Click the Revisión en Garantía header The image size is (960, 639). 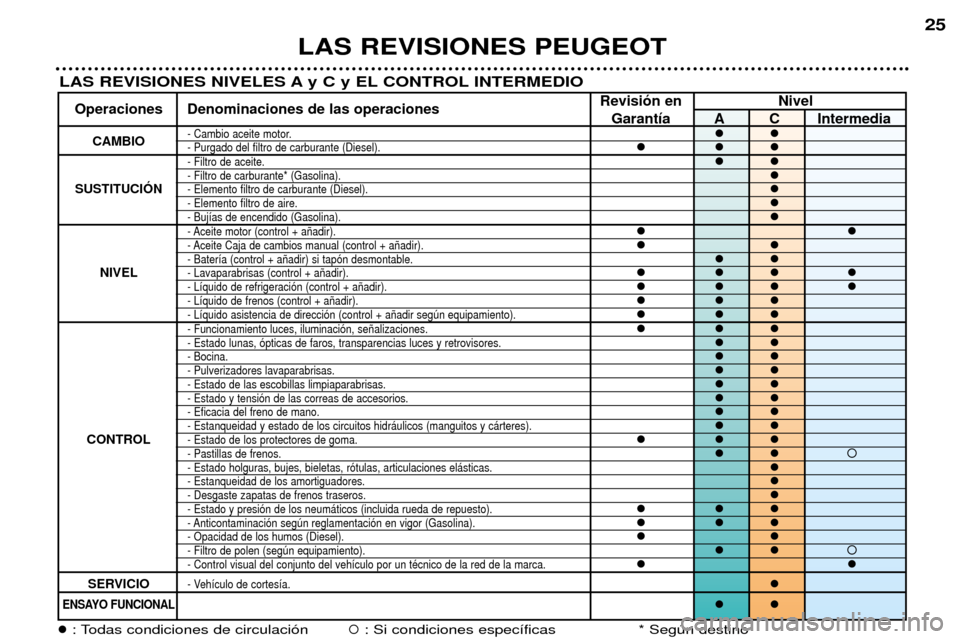coord(641,110)
